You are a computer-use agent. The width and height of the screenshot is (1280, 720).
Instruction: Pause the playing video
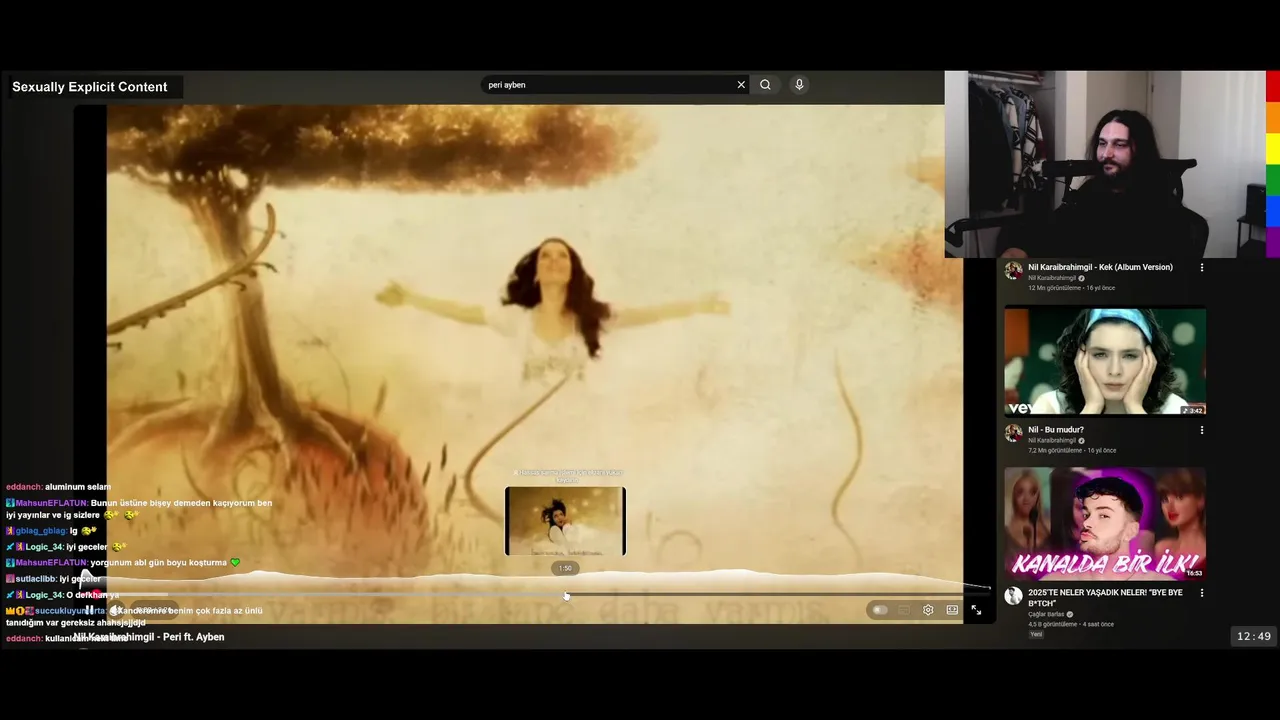point(89,610)
